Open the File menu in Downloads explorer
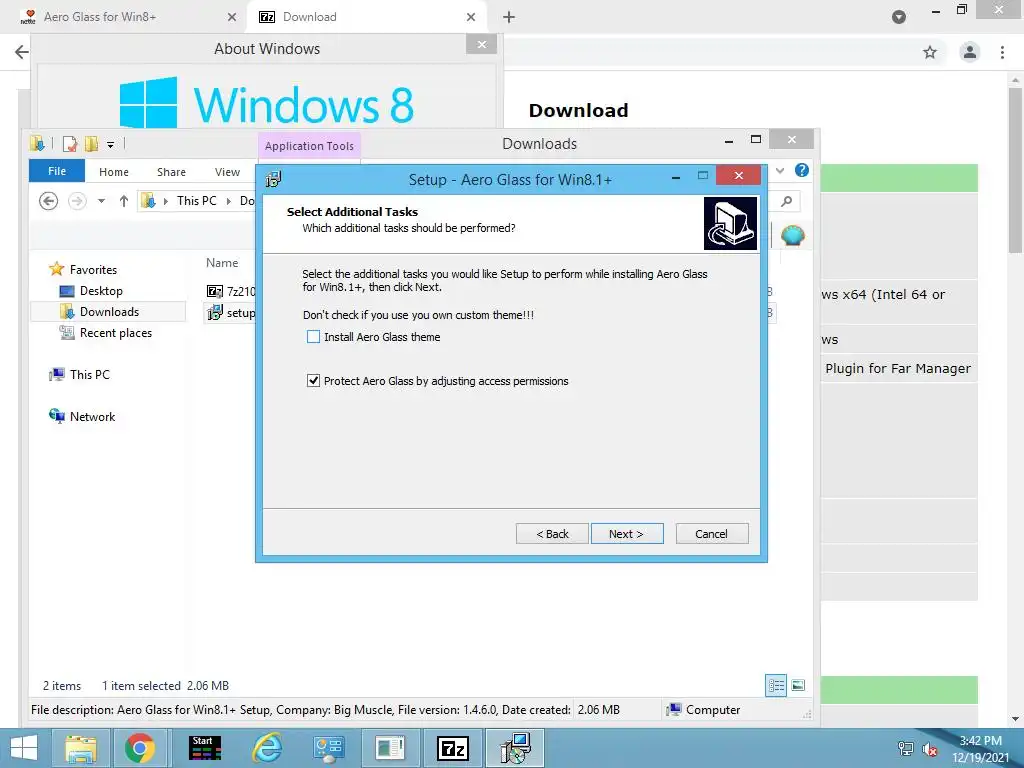1024x768 pixels. pyautogui.click(x=57, y=171)
